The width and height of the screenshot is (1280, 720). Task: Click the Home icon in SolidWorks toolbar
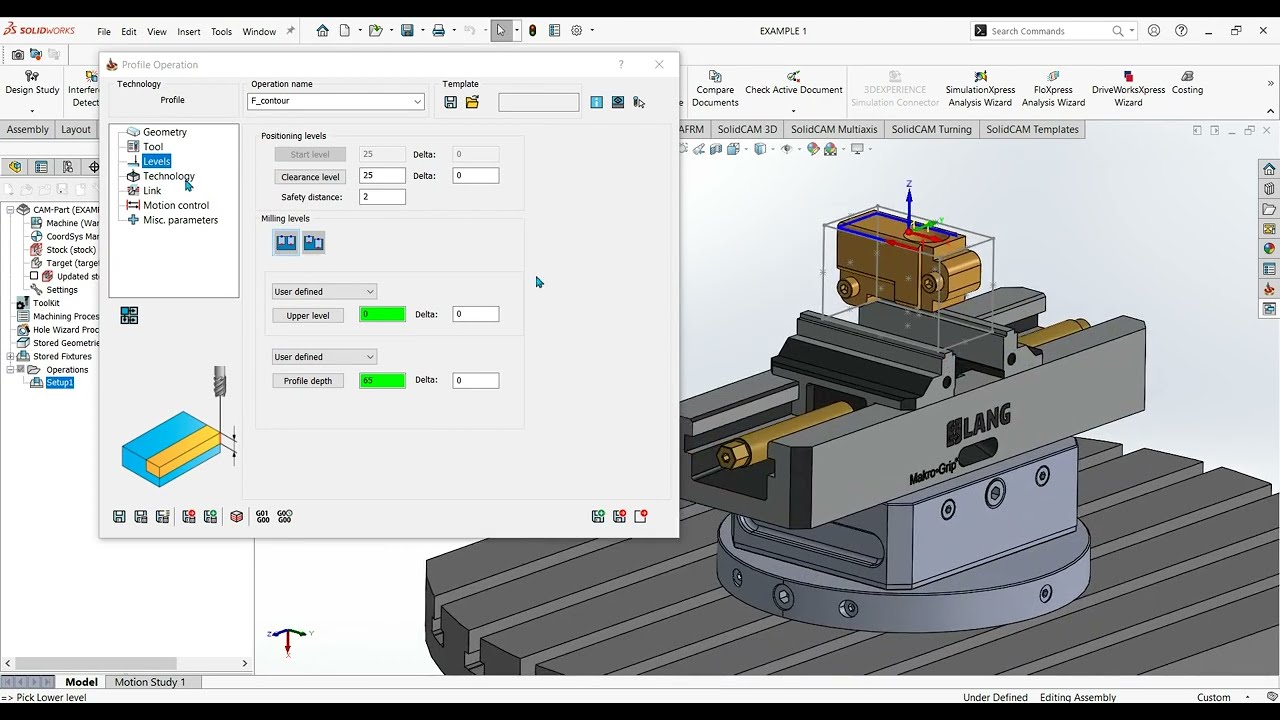point(322,31)
